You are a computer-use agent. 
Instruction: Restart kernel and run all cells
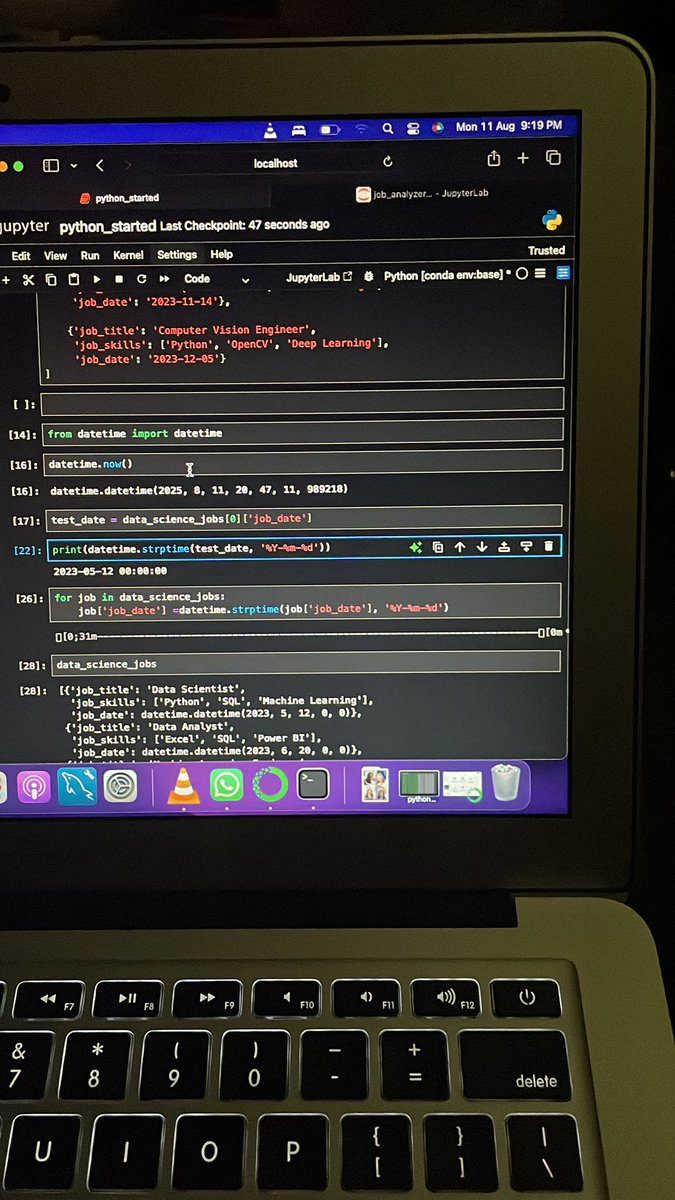[164, 280]
